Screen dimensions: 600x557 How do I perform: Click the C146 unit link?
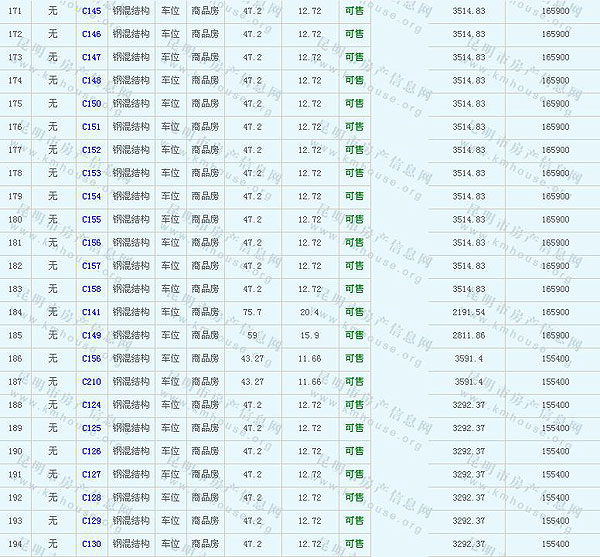(91, 33)
